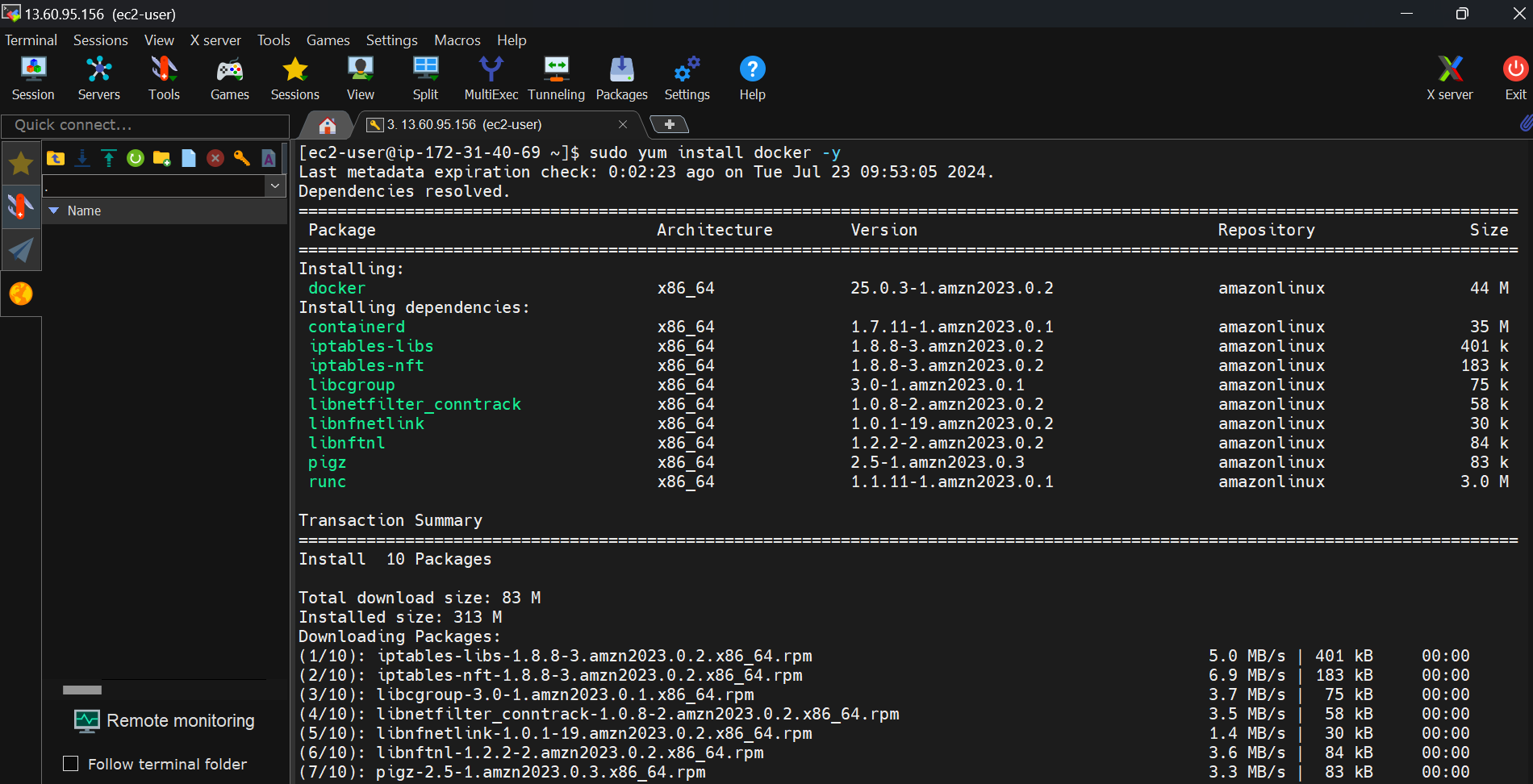
Task: Select the 13.60.95.156 (ec2-user) session tab
Action: coord(497,124)
